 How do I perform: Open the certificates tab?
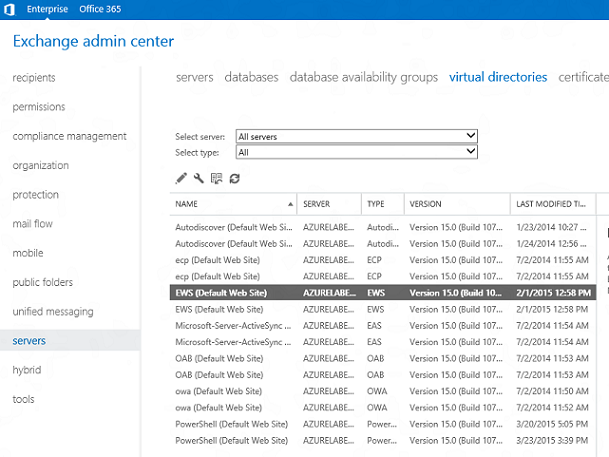(x=583, y=77)
